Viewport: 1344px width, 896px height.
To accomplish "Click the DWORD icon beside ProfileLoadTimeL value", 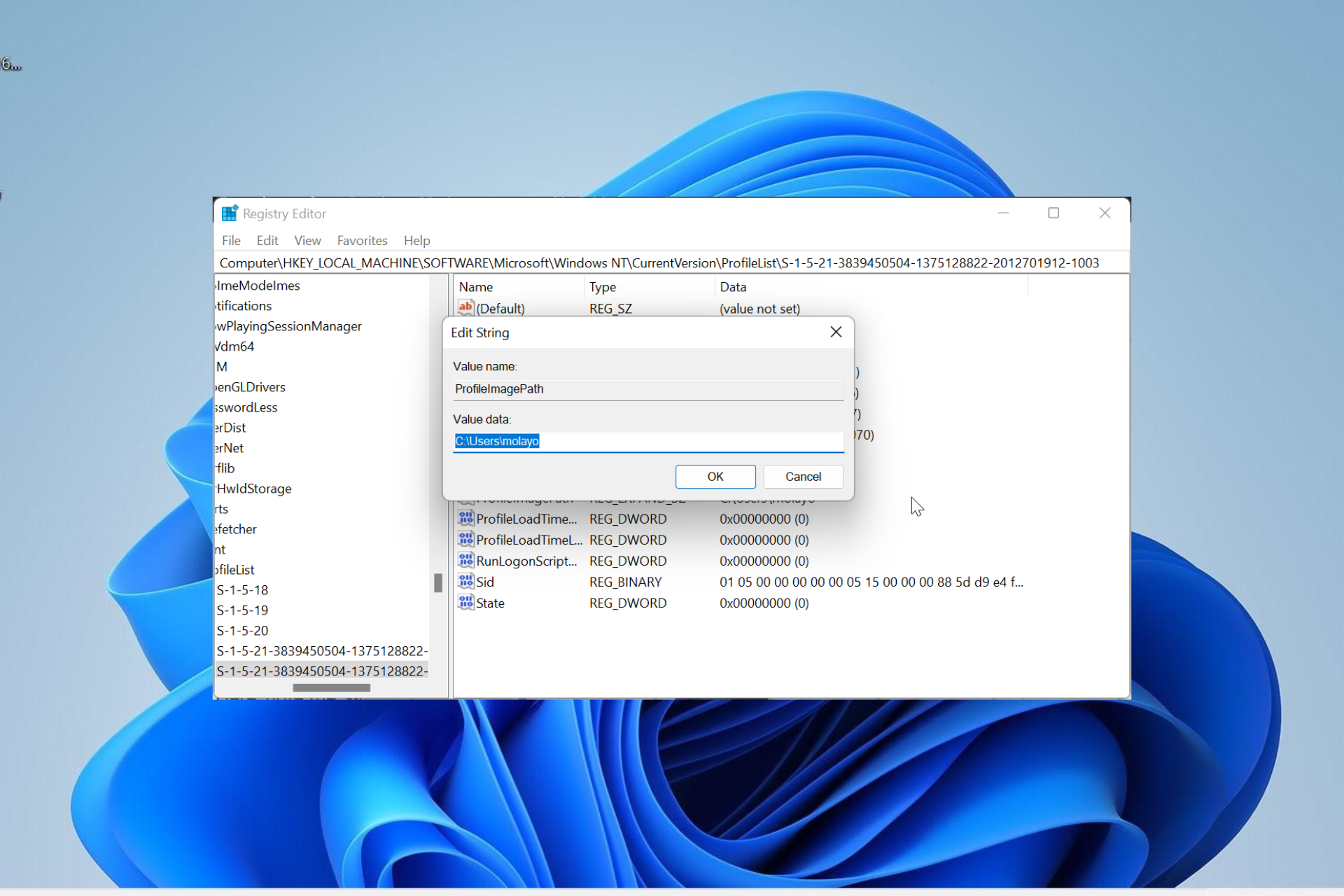I will click(466, 540).
